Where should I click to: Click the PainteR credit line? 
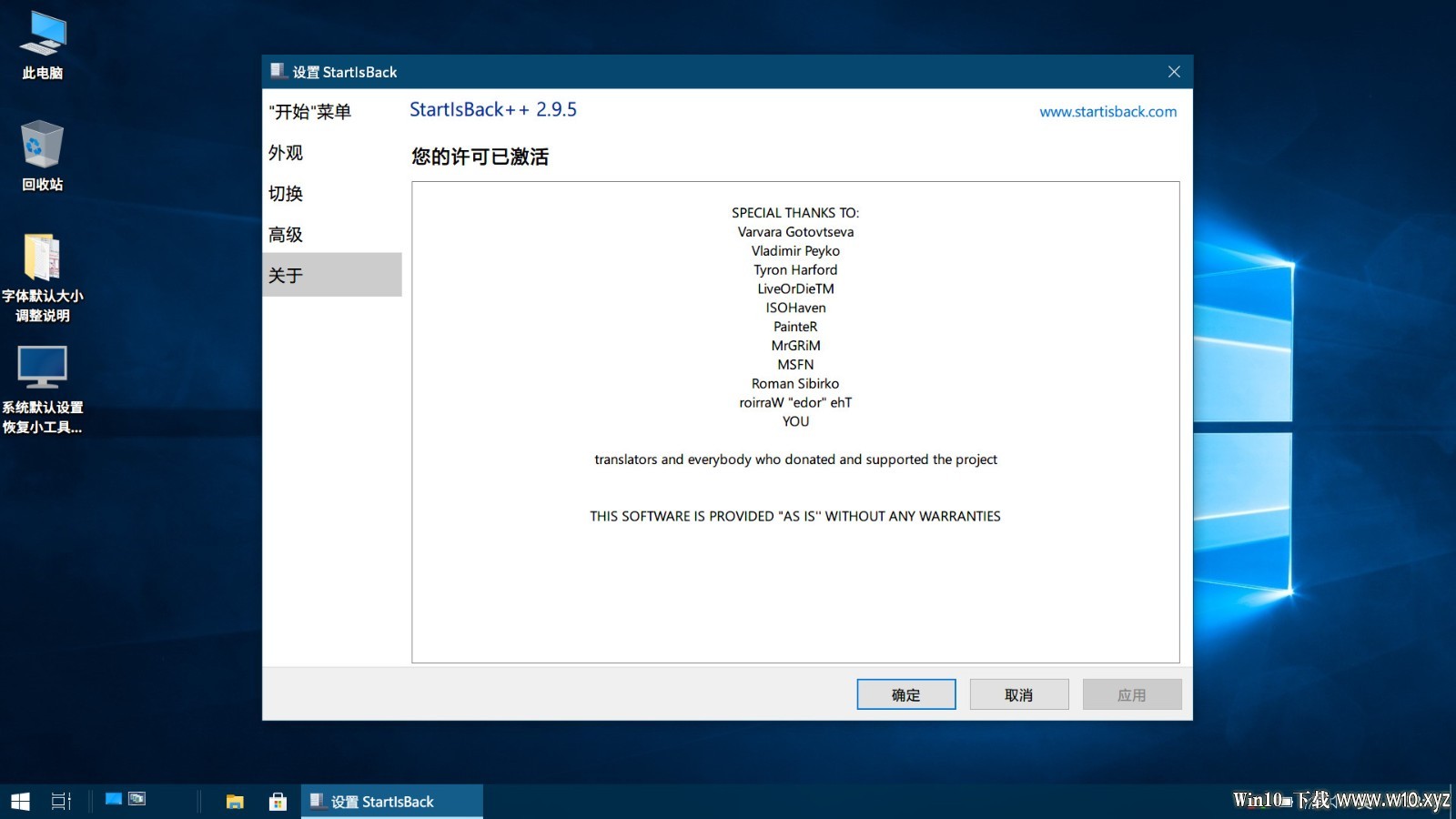click(795, 327)
